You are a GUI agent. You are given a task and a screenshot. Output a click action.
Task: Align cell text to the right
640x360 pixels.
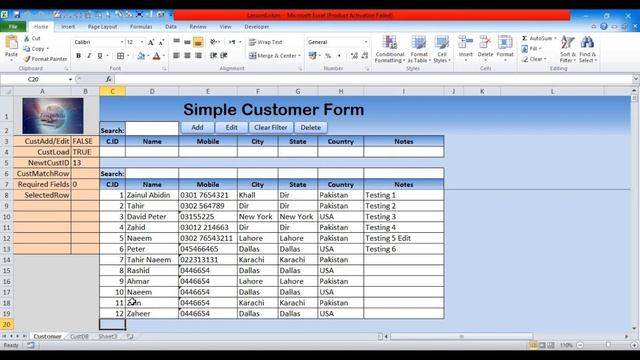(198, 56)
